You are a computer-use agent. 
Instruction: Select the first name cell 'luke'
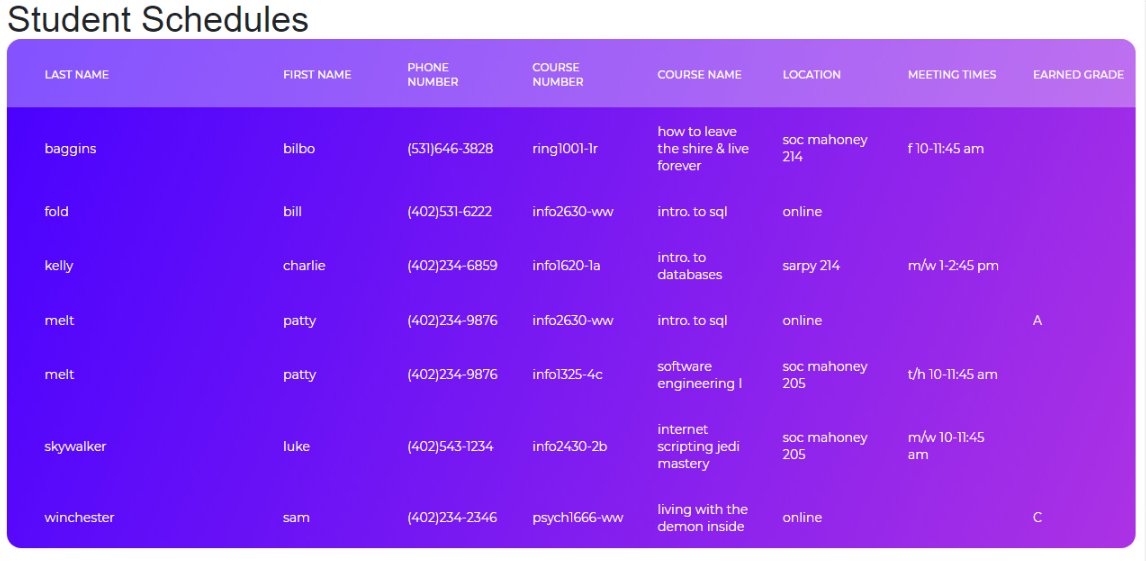[x=296, y=446]
